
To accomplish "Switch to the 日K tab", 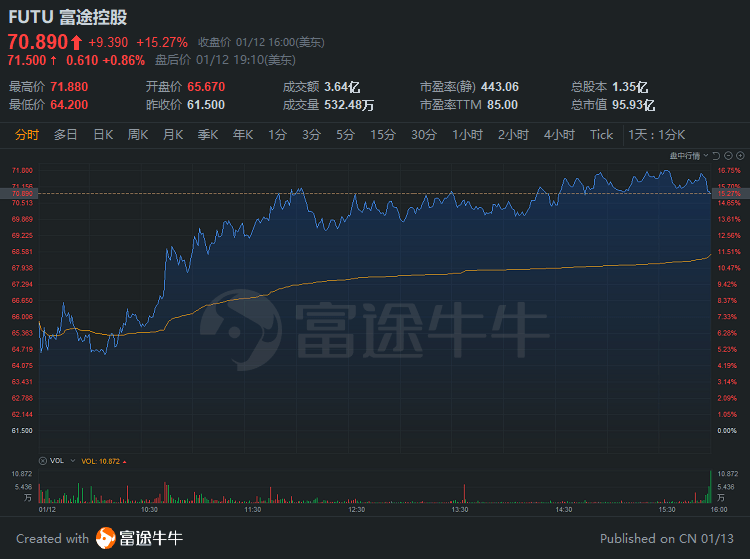I will 103,135.
